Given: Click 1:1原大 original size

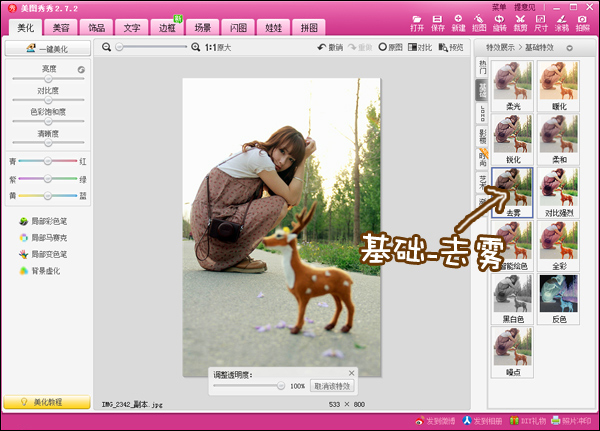Looking at the screenshot, I should pos(218,47).
